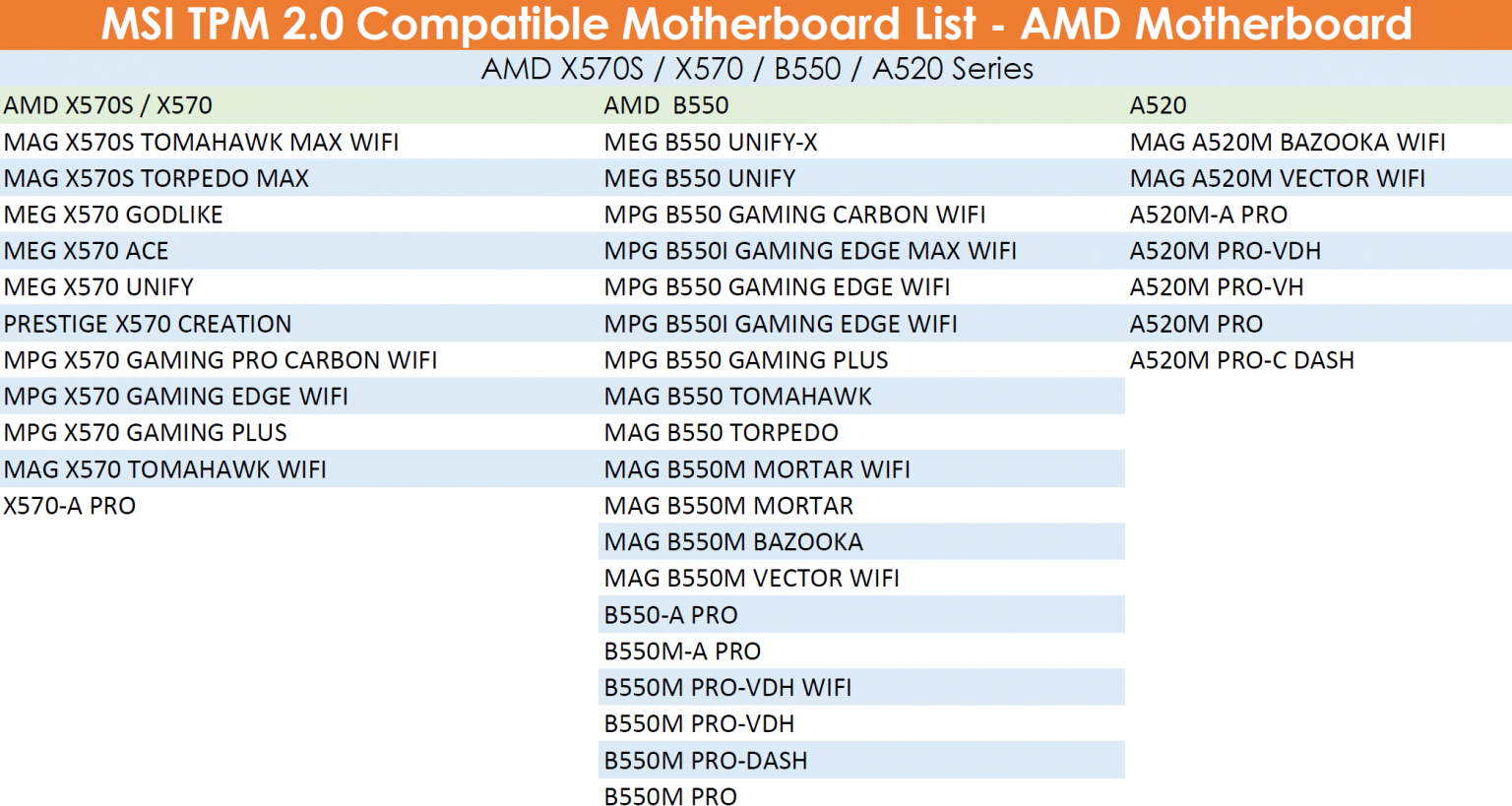Select A520M PRO-C DASH cell

pyautogui.click(x=1241, y=360)
